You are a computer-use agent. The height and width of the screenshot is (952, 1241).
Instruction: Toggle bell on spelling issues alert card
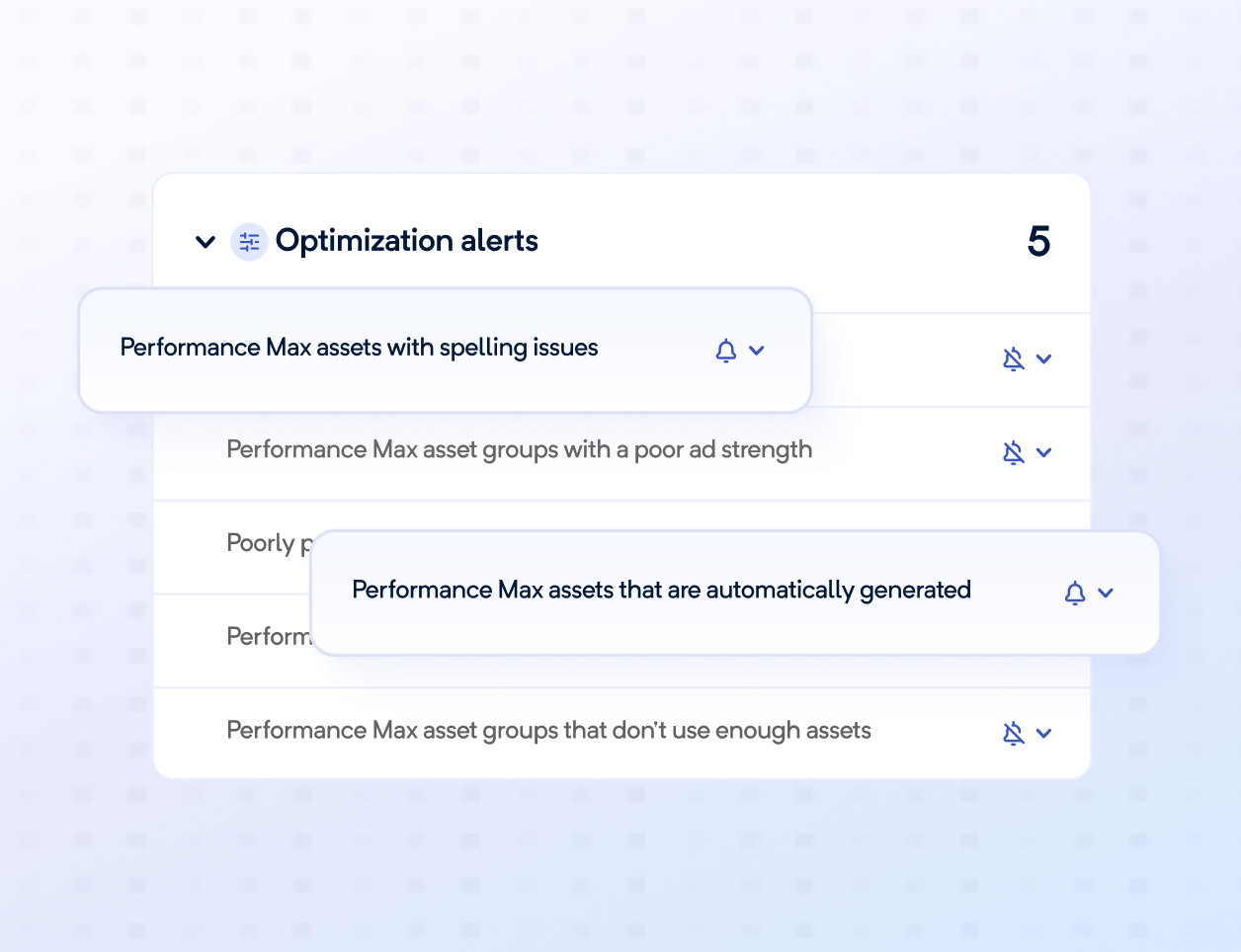point(726,351)
